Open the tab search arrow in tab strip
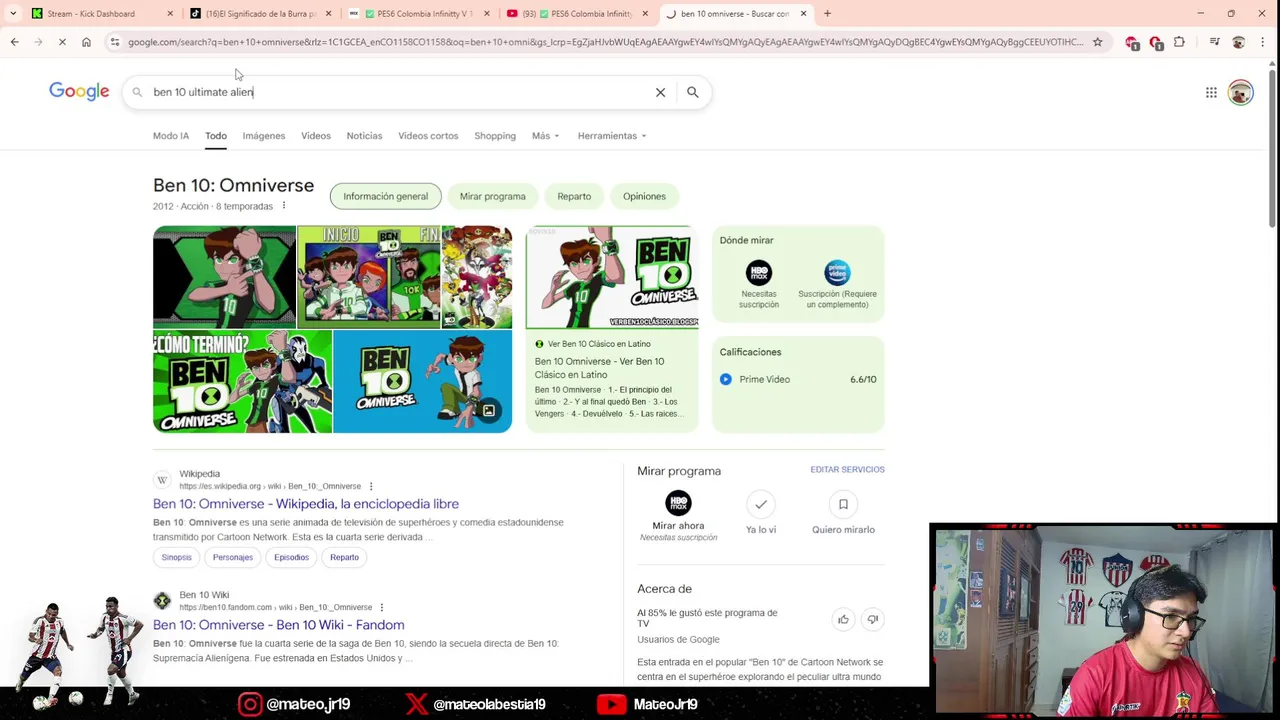The width and height of the screenshot is (1280, 720). (x=13, y=13)
